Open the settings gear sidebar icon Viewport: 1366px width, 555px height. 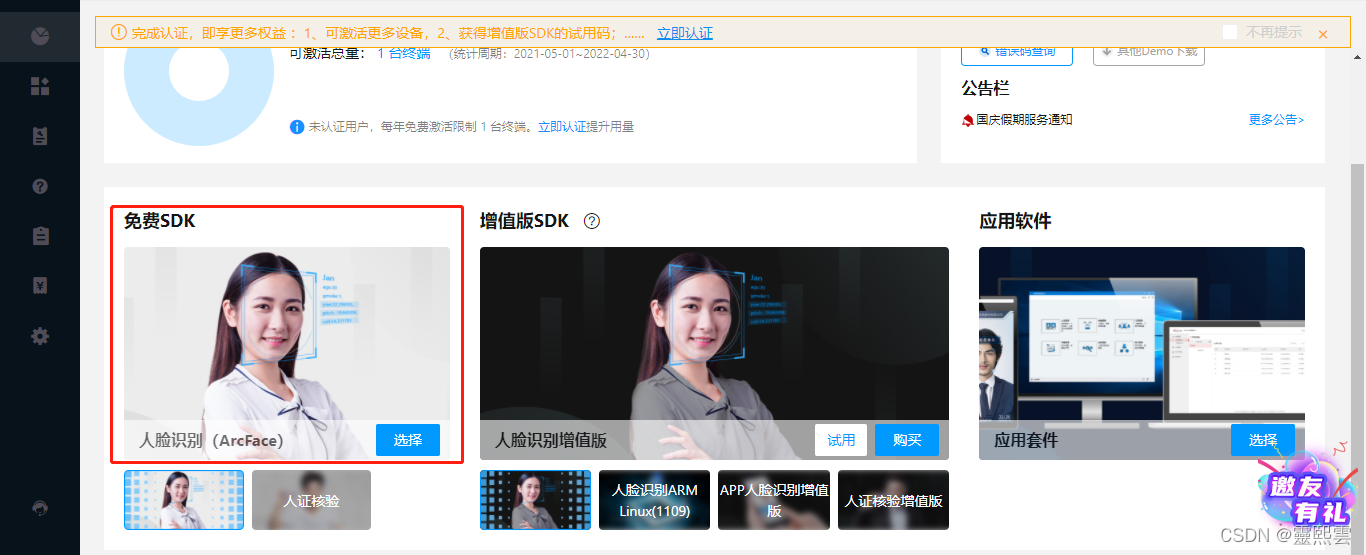point(40,336)
